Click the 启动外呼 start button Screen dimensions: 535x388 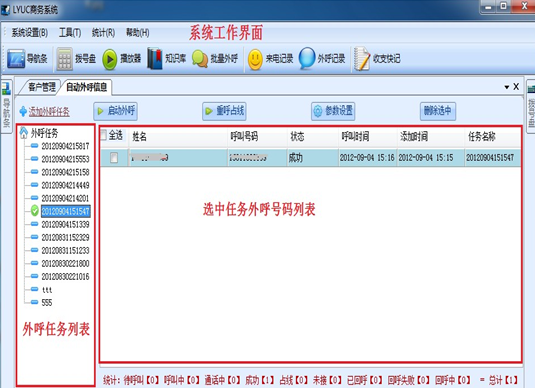[116, 111]
